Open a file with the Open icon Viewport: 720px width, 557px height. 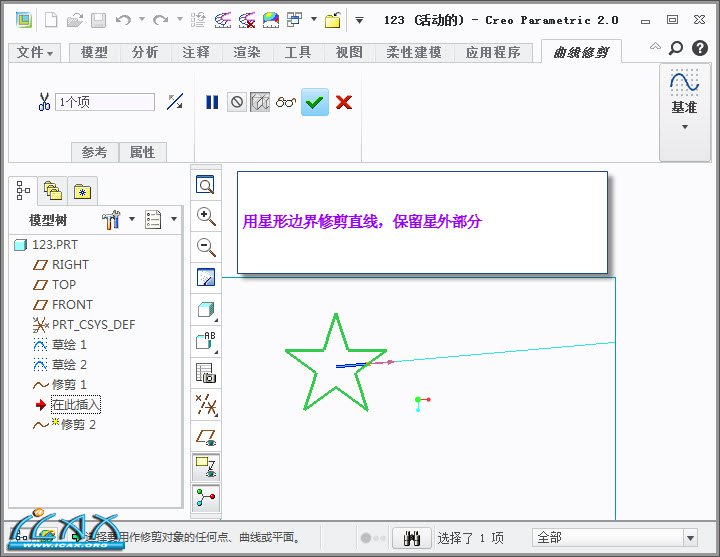click(x=74, y=20)
